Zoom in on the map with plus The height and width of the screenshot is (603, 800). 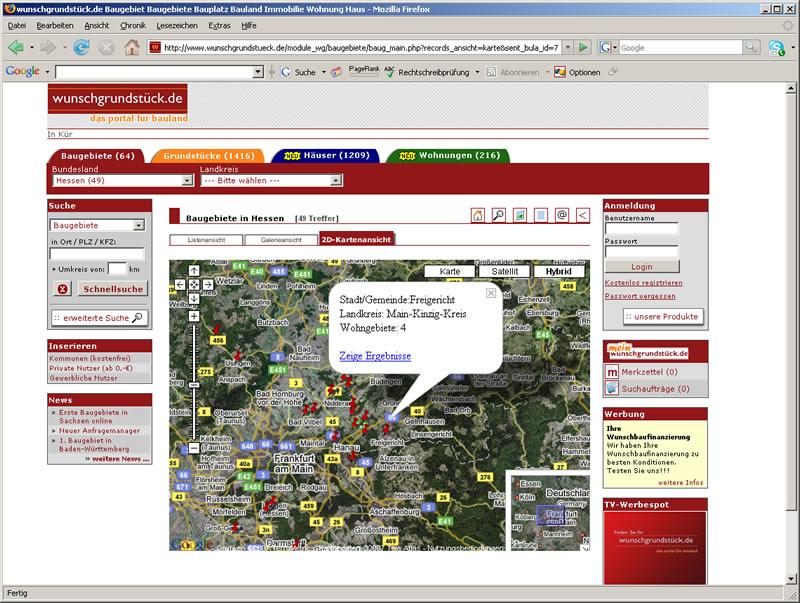tap(194, 316)
